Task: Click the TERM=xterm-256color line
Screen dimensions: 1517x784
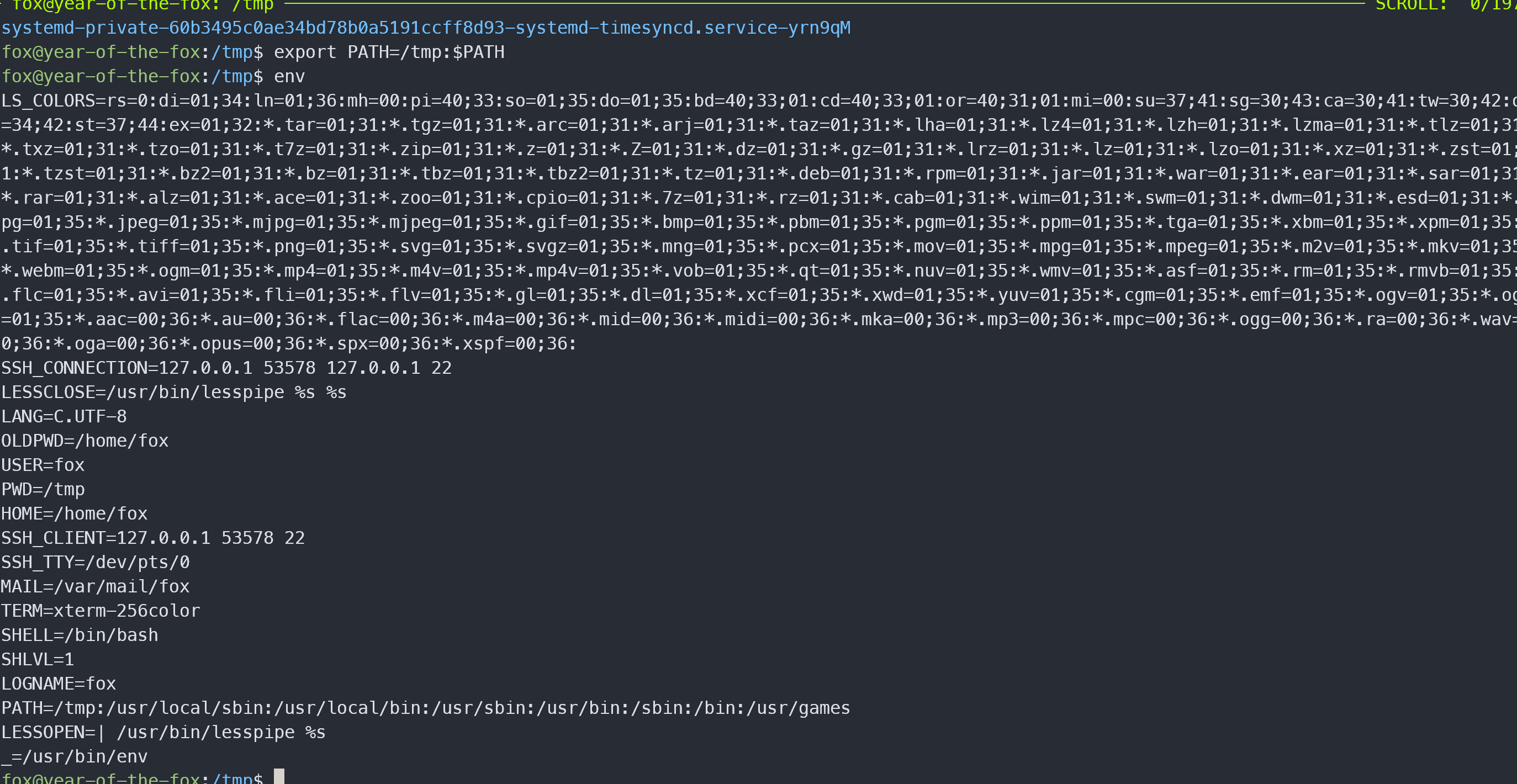Action: (101, 611)
